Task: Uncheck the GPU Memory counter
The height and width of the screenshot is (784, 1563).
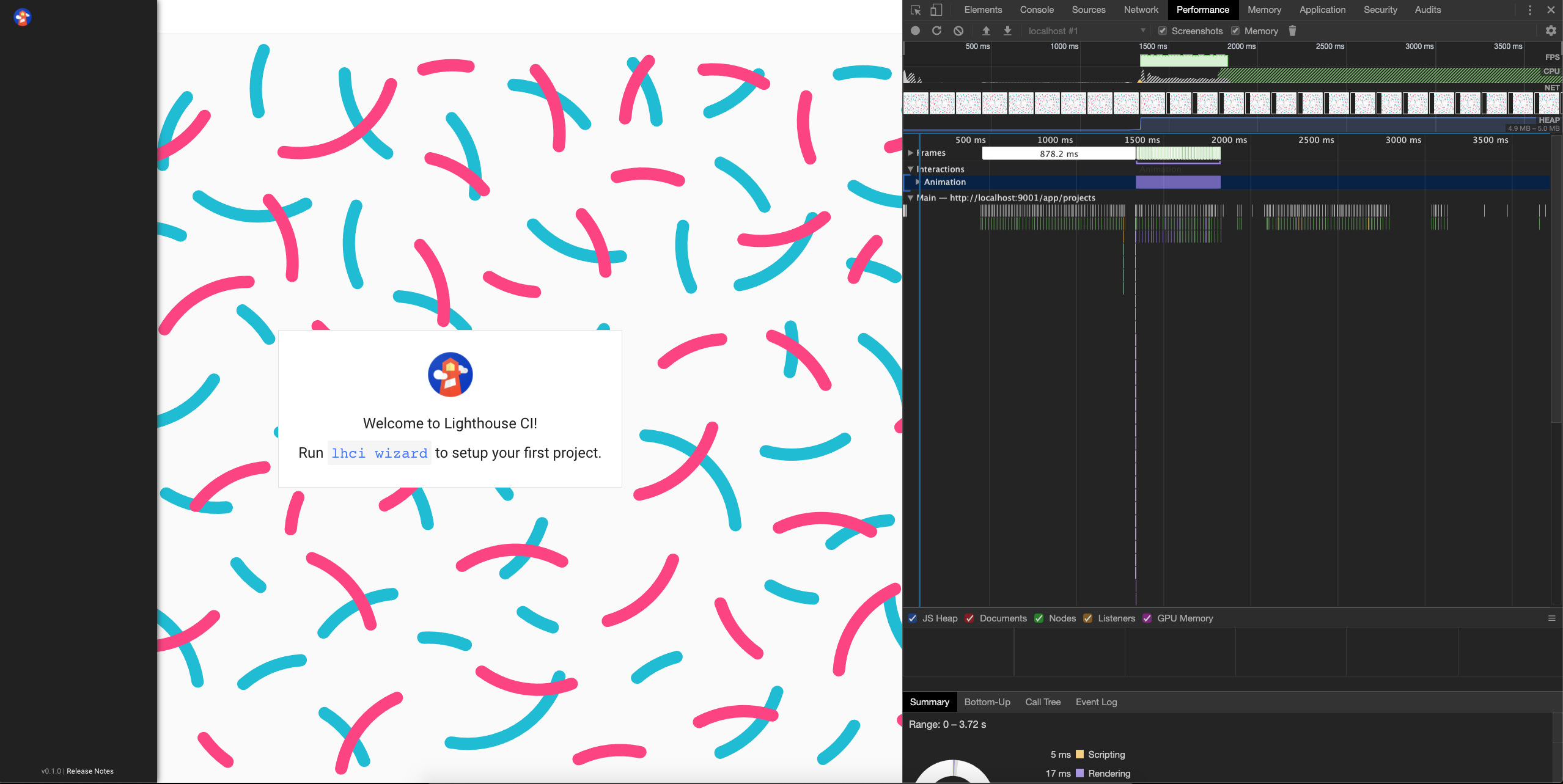Action: (x=1147, y=618)
